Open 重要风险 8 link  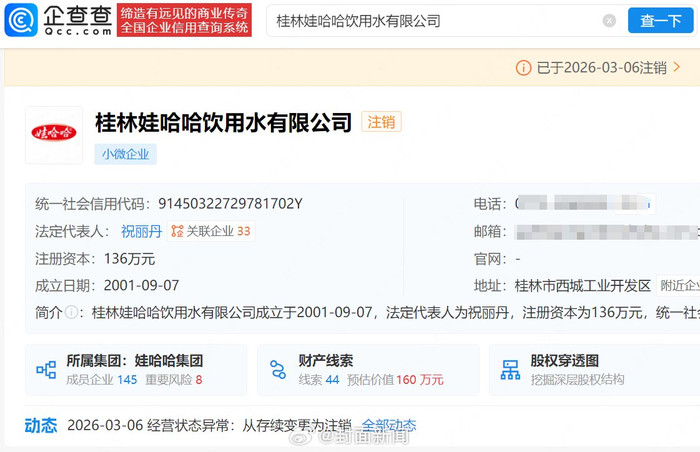tap(174, 380)
